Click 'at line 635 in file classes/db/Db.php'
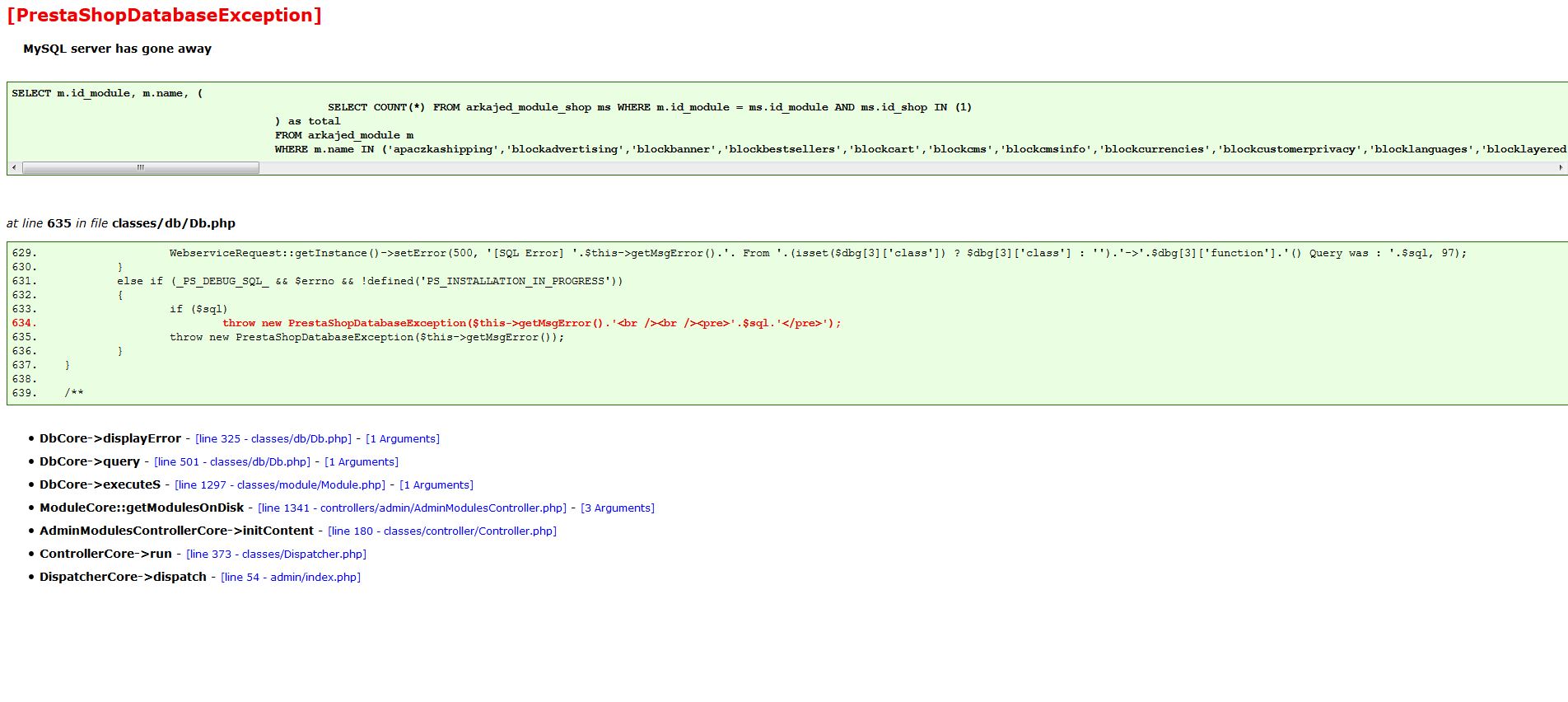The height and width of the screenshot is (702, 1568). (x=121, y=223)
